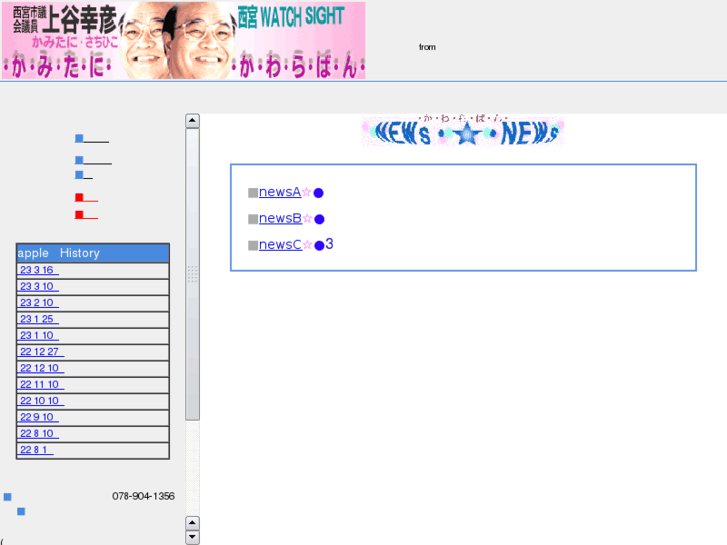This screenshot has width=727, height=545.
Task: Open the newsA link
Action: pyautogui.click(x=280, y=192)
